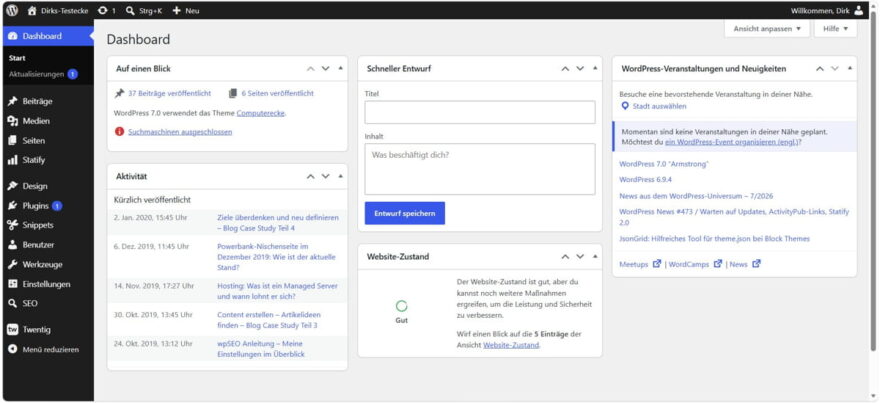Move Auf einen Blick widget down

click(x=326, y=68)
